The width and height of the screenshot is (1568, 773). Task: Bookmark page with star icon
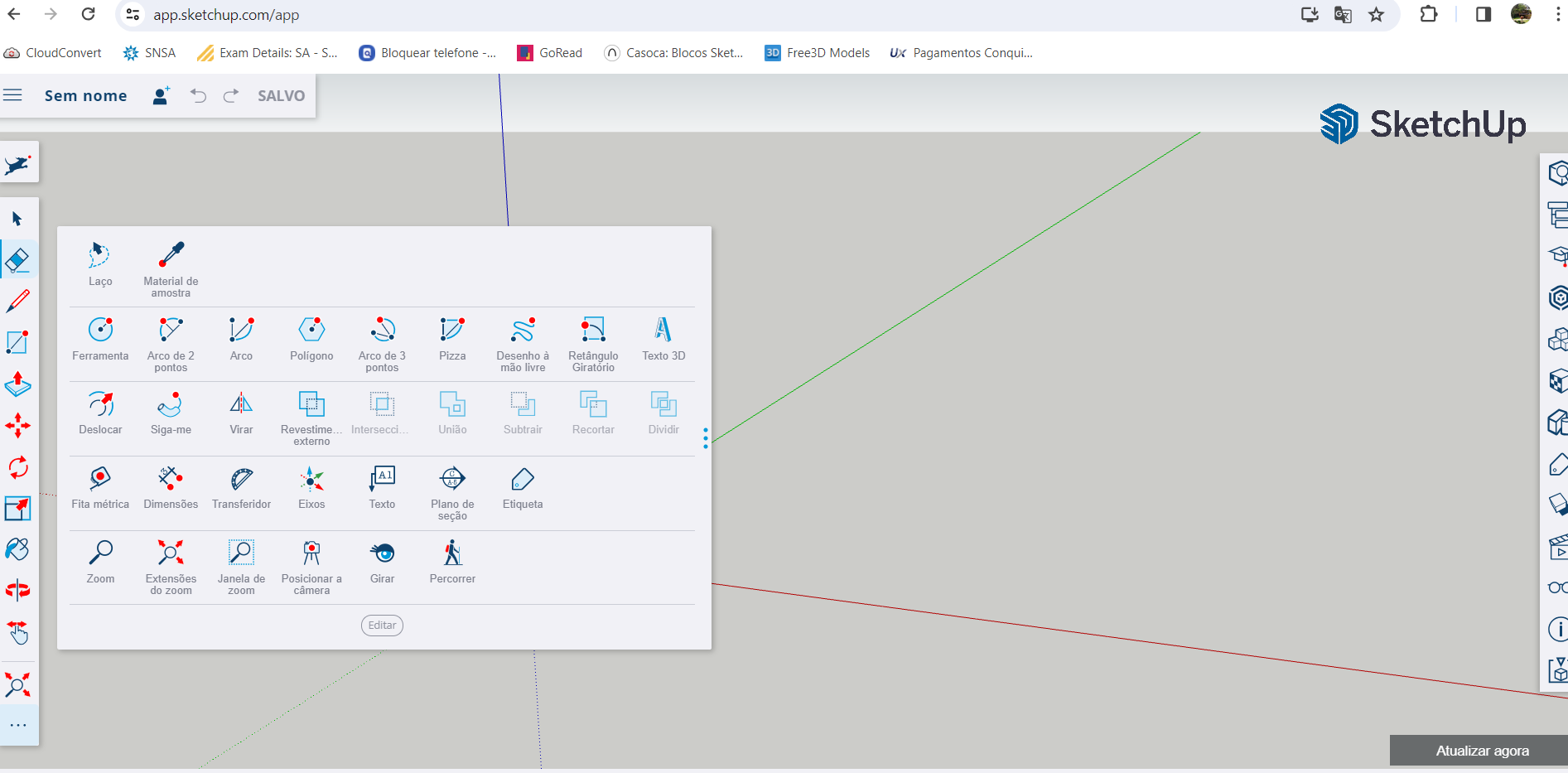[x=1376, y=14]
